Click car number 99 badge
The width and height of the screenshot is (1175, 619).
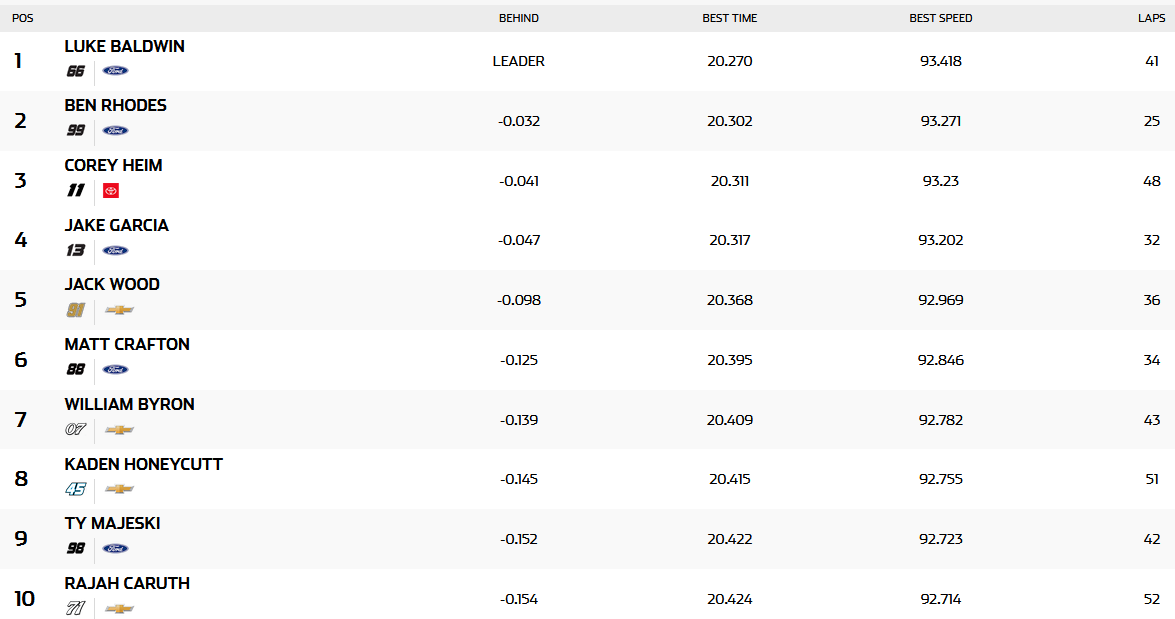(x=76, y=131)
